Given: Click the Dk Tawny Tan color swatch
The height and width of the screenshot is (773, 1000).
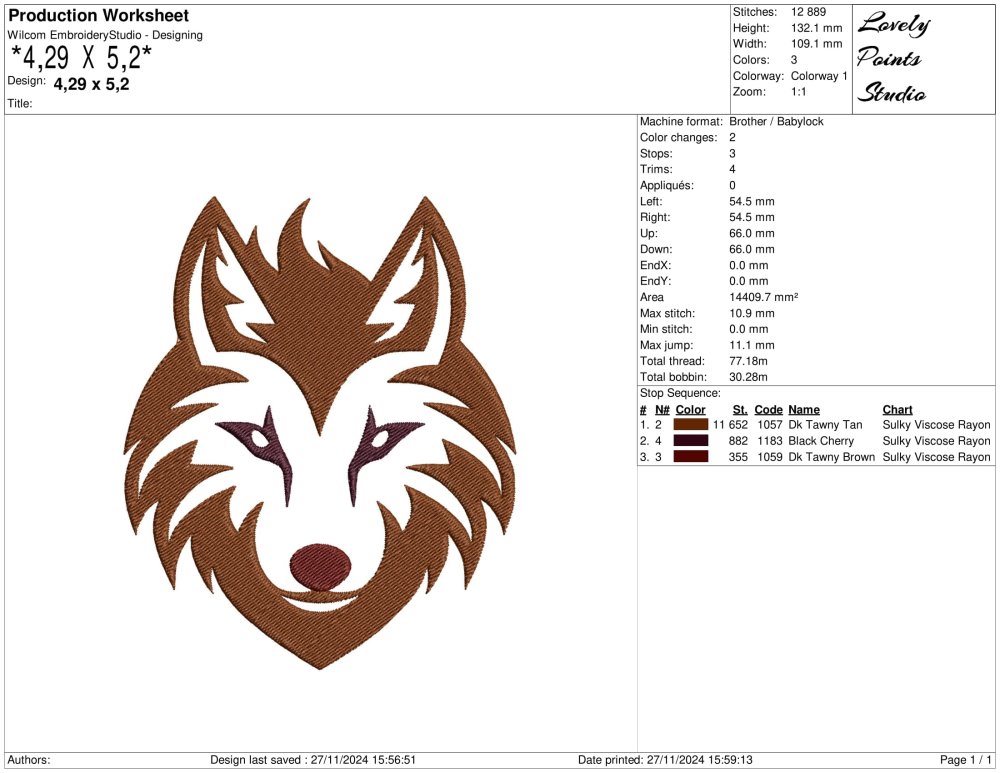Looking at the screenshot, I should pos(691,425).
